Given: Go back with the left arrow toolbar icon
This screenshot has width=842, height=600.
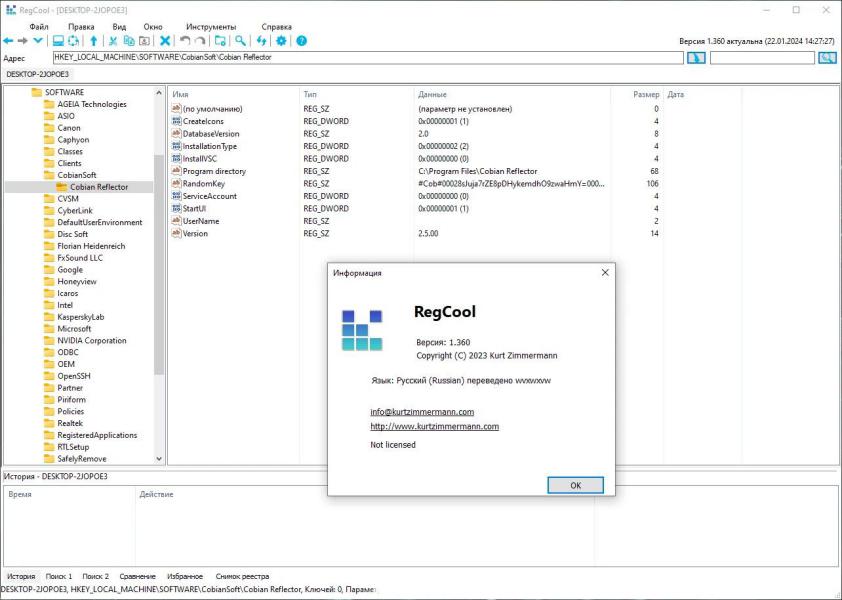Looking at the screenshot, I should tap(8, 41).
